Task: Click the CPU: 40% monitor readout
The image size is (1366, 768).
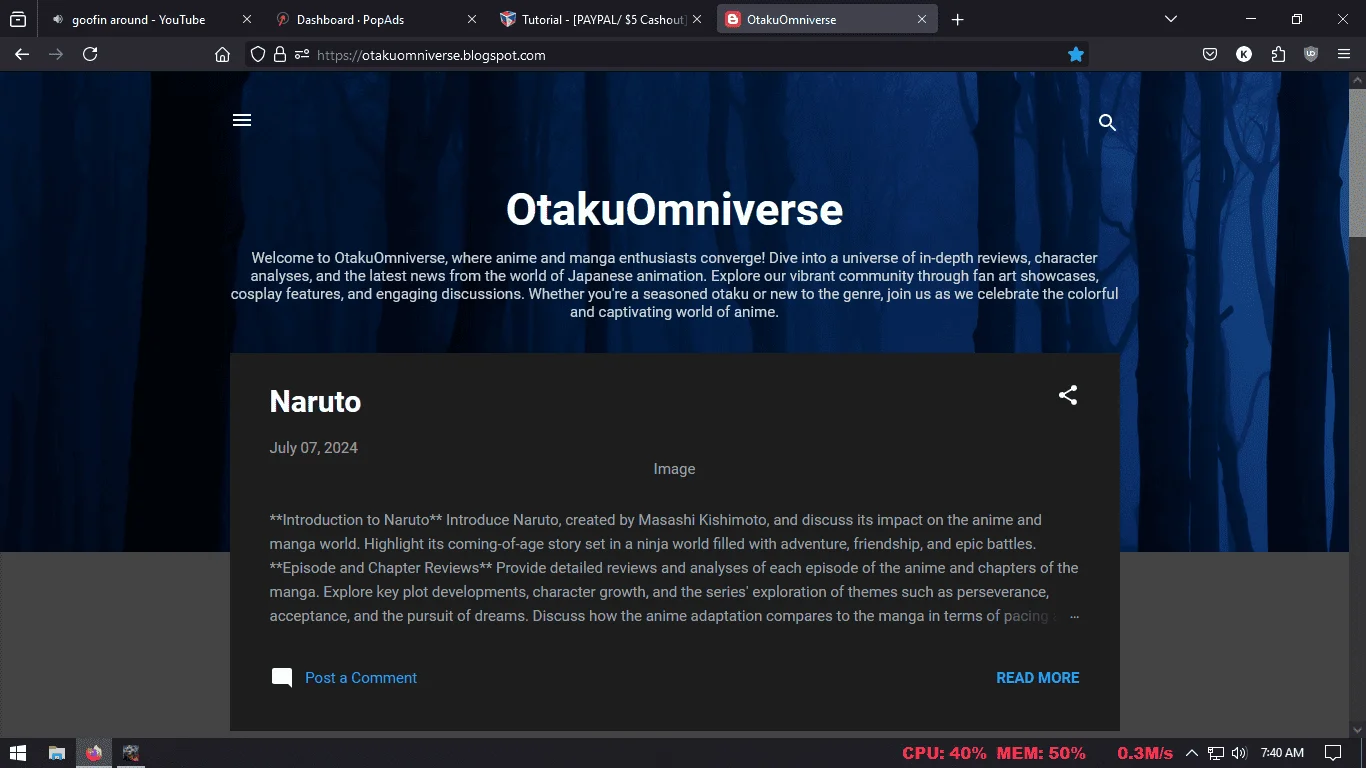Action: (944, 753)
